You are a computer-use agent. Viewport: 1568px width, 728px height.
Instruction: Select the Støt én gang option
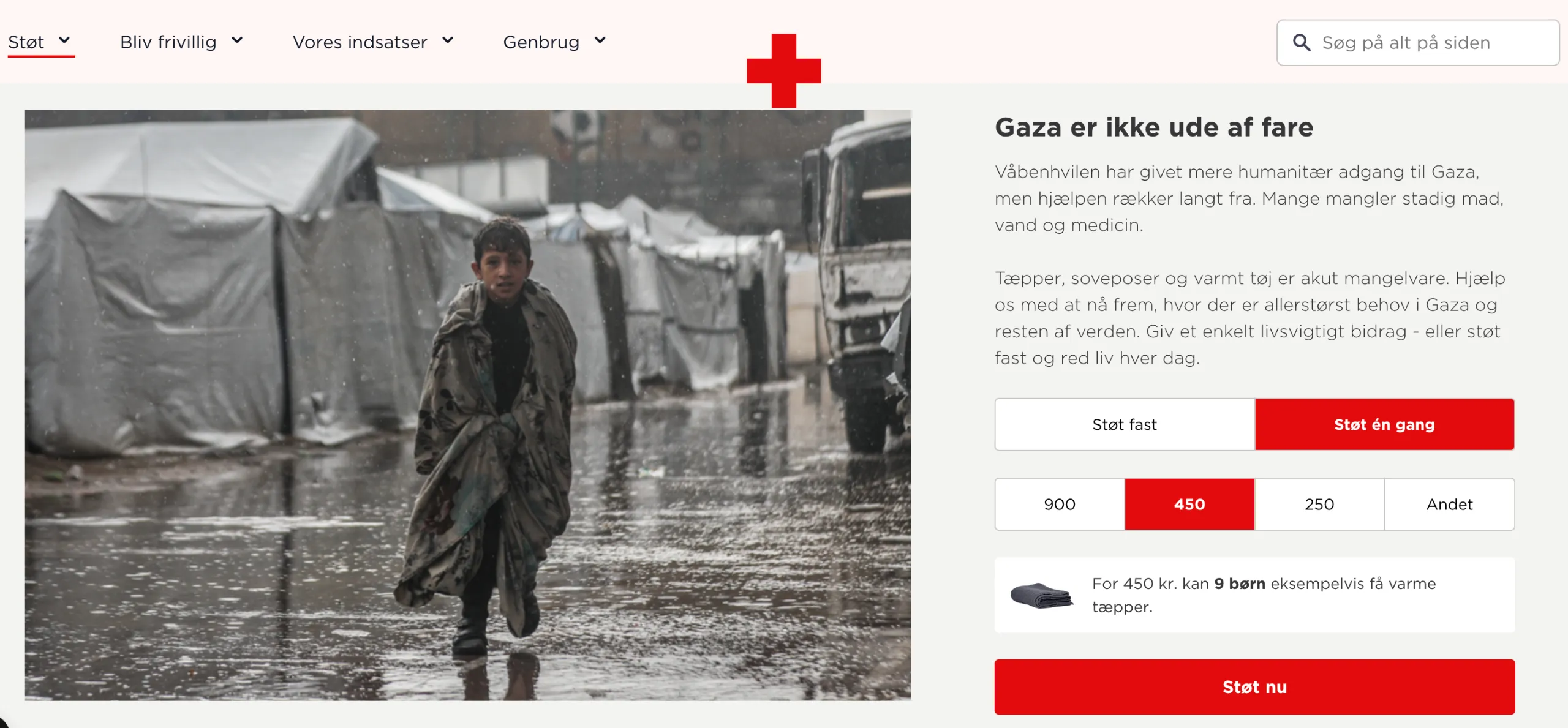[1385, 424]
